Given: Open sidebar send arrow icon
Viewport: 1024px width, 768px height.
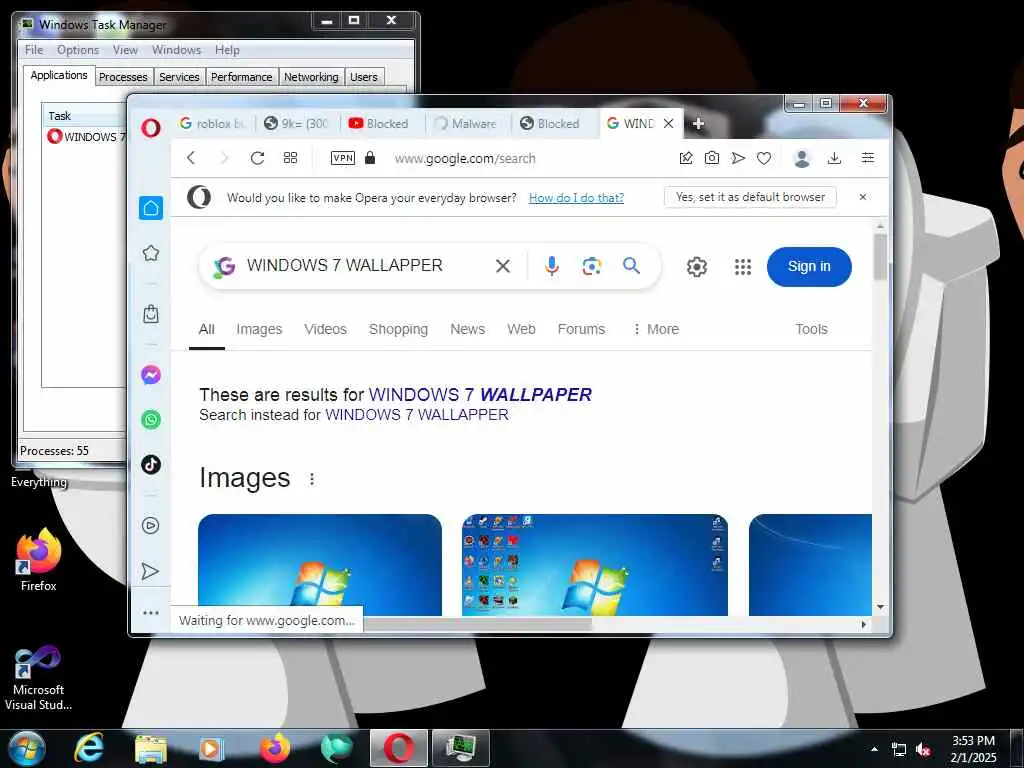Looking at the screenshot, I should [151, 571].
